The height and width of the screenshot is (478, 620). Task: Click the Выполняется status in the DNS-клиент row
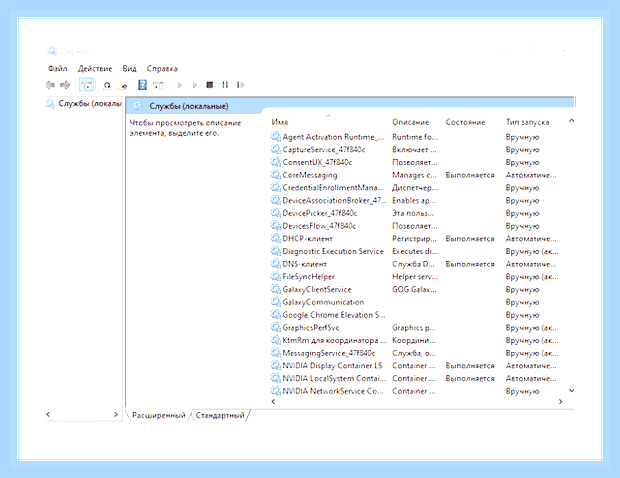[x=470, y=264]
